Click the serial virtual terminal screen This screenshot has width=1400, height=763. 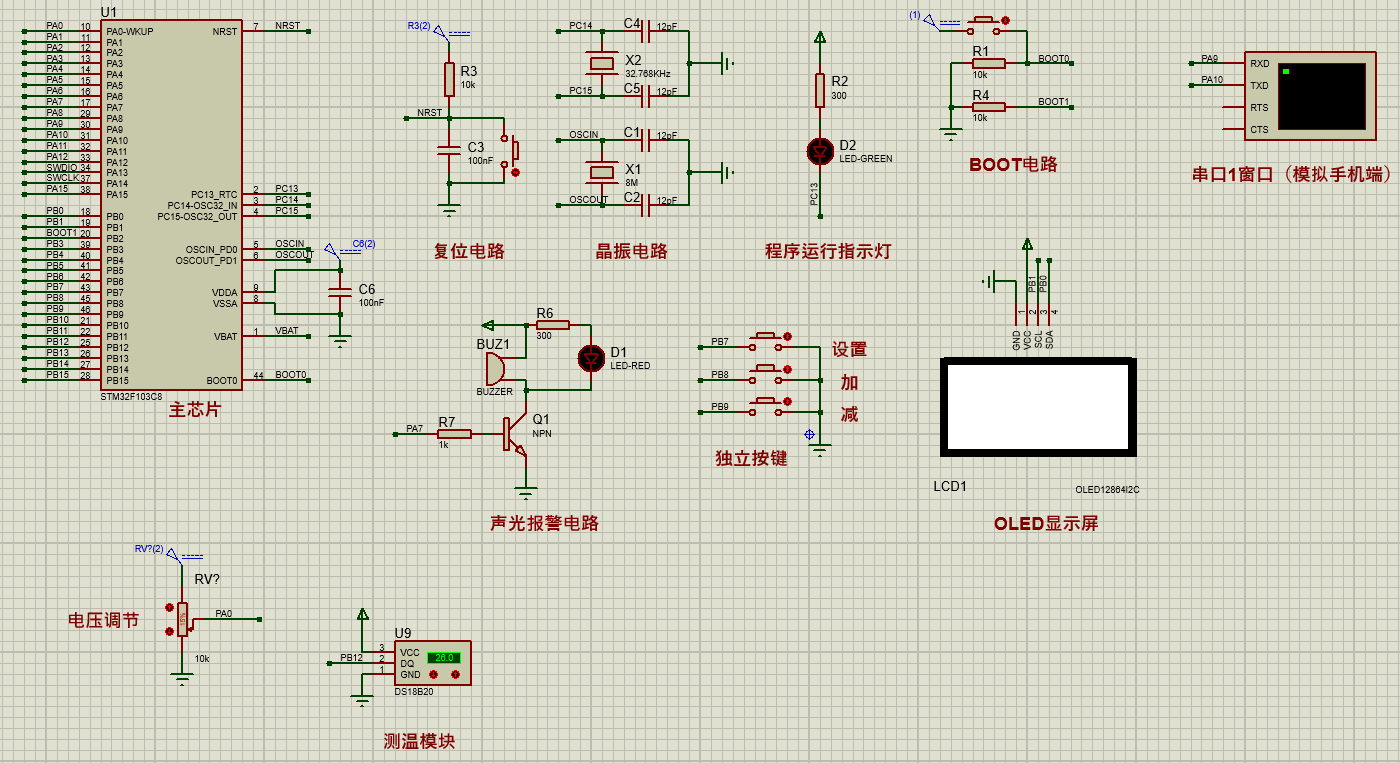(x=1321, y=97)
